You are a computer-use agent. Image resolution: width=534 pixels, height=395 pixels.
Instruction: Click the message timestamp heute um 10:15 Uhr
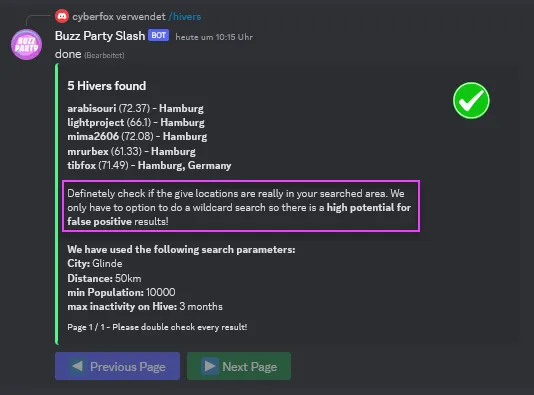pos(214,37)
